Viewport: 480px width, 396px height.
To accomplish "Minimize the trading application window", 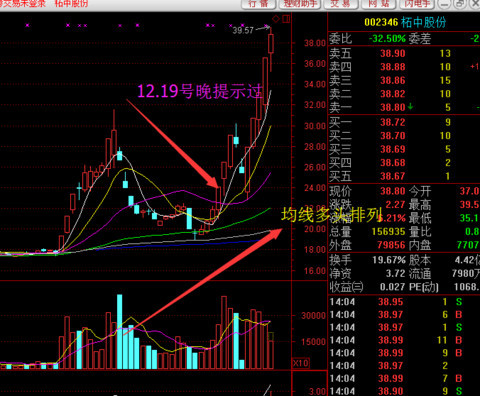I will click(x=445, y=4).
